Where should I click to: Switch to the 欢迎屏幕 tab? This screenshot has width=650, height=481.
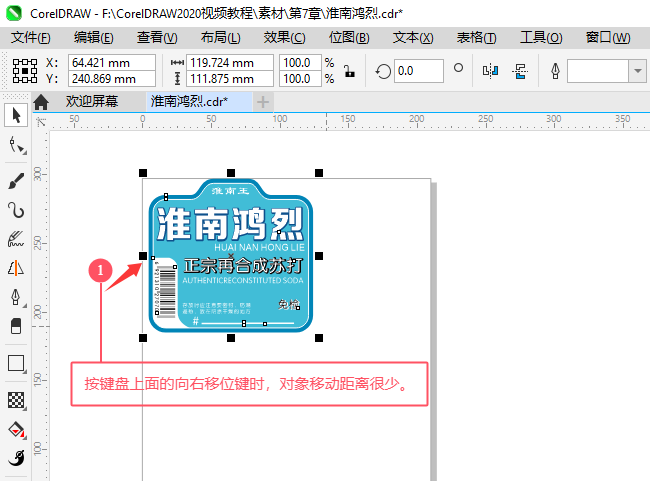point(92,102)
